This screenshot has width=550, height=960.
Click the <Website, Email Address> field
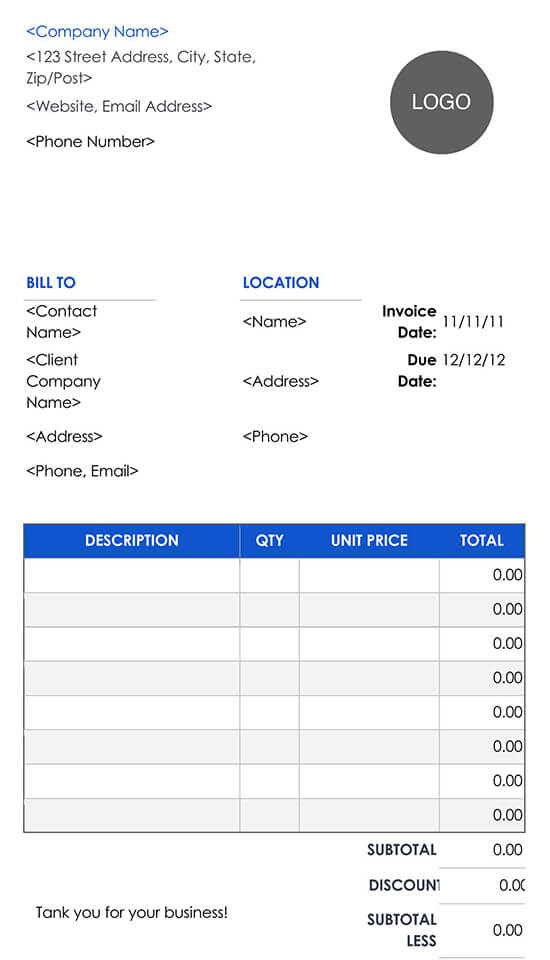tap(119, 107)
